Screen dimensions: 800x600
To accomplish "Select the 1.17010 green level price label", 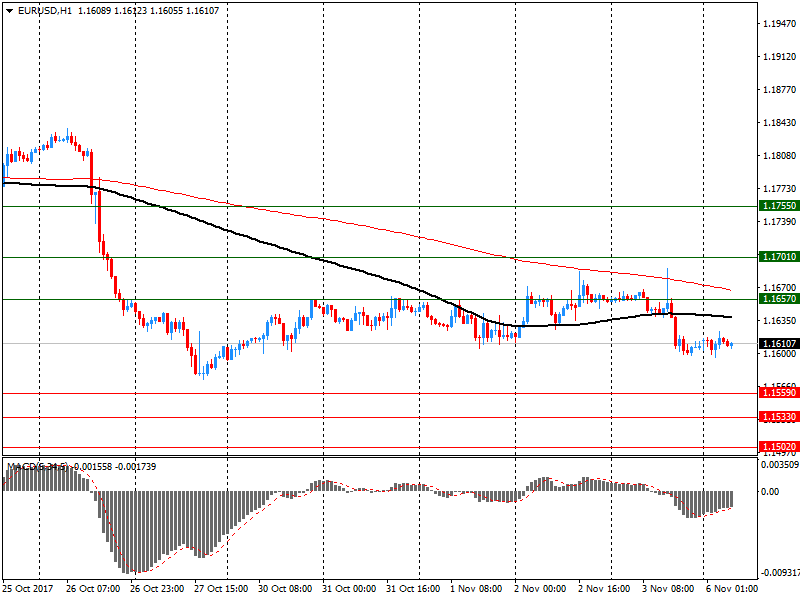I will tap(779, 257).
